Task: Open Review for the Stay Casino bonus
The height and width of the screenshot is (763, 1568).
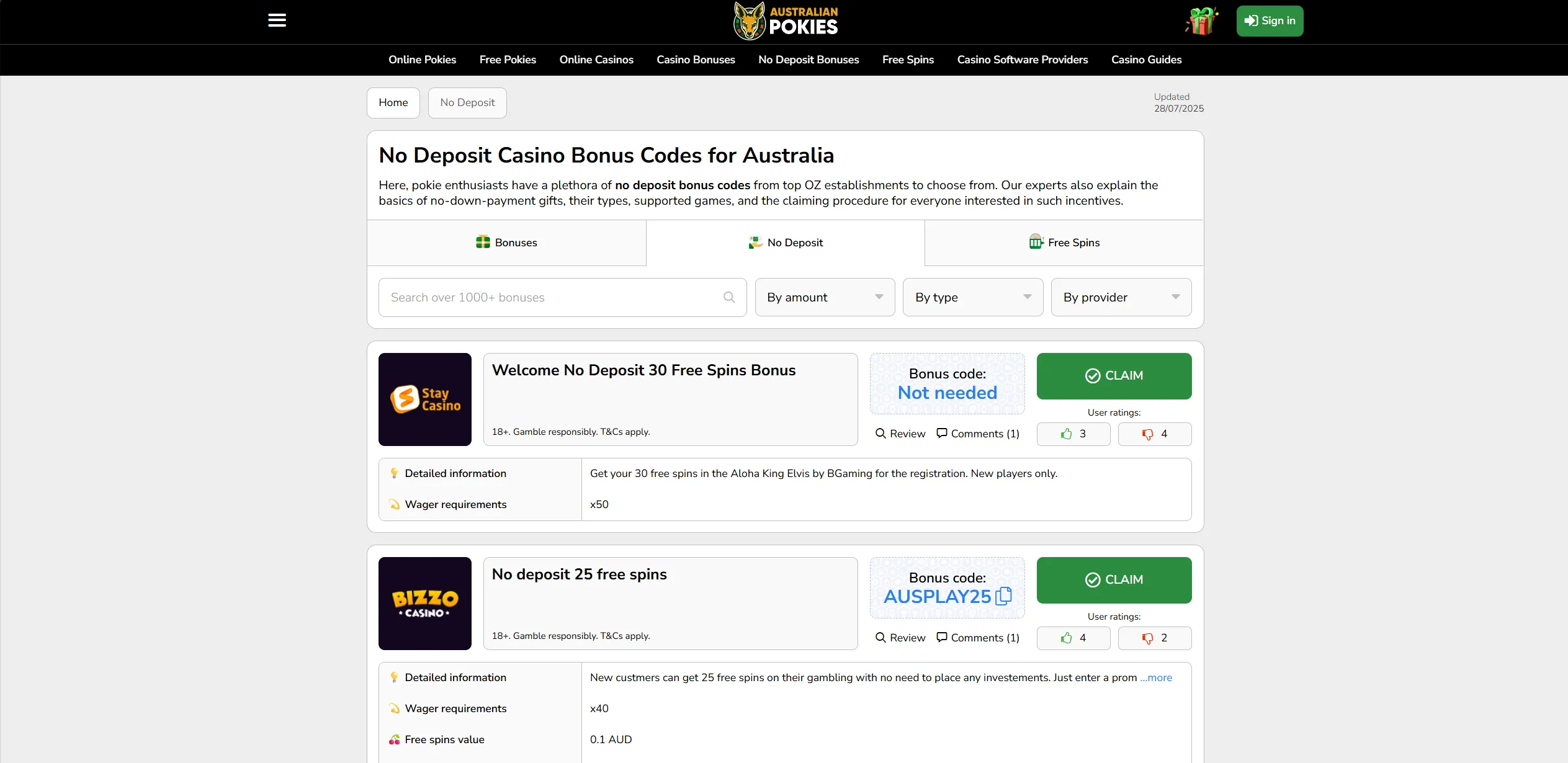Action: [900, 434]
